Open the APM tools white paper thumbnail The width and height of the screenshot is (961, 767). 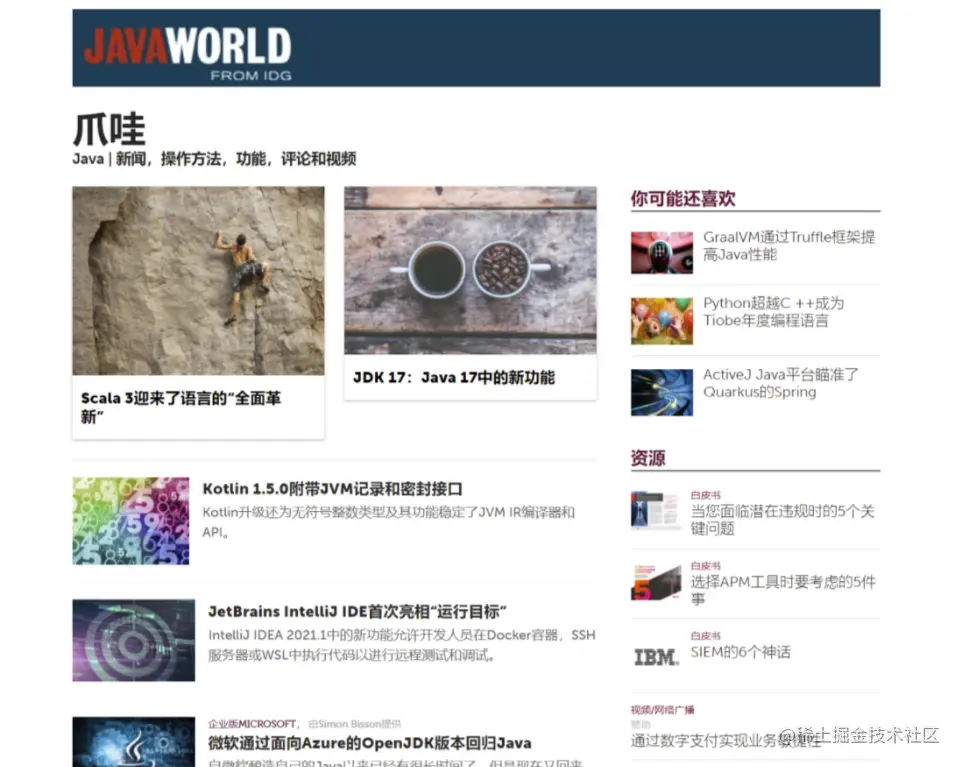[x=656, y=582]
